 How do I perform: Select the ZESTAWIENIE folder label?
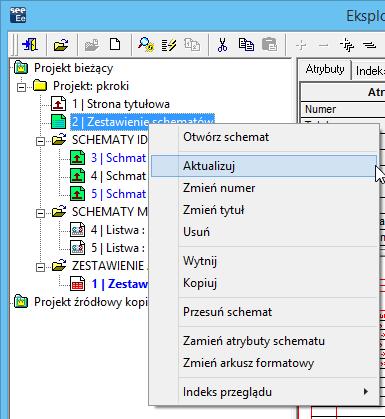click(x=110, y=266)
